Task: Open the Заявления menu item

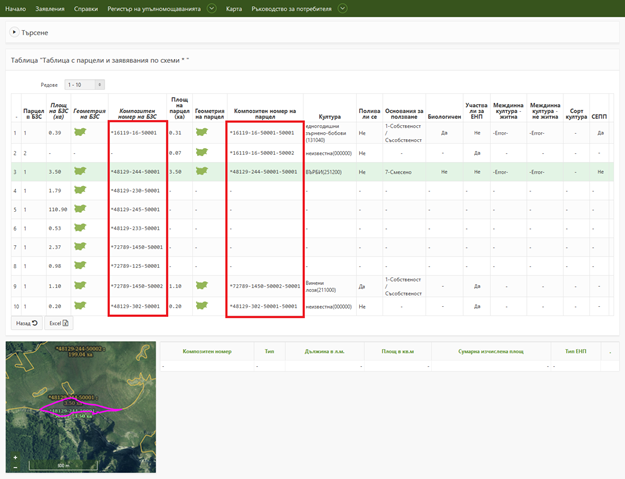Action: 50,8
